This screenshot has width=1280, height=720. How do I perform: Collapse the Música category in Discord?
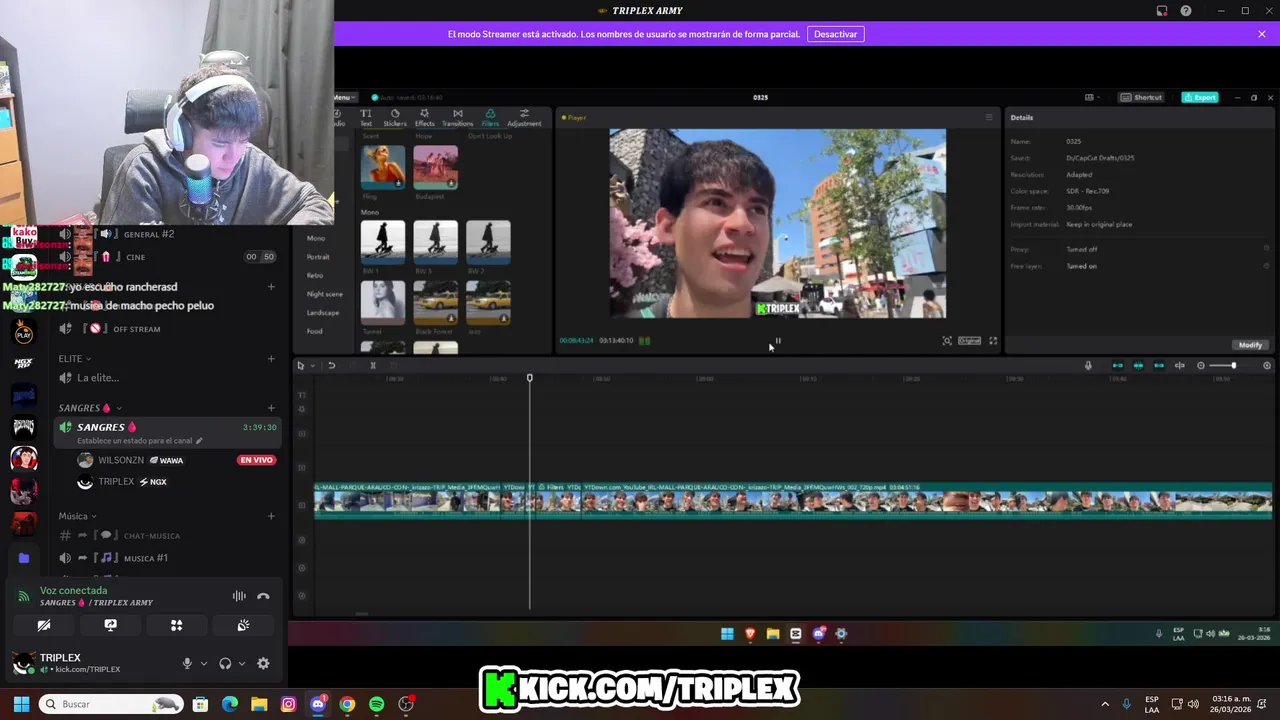[x=77, y=516]
